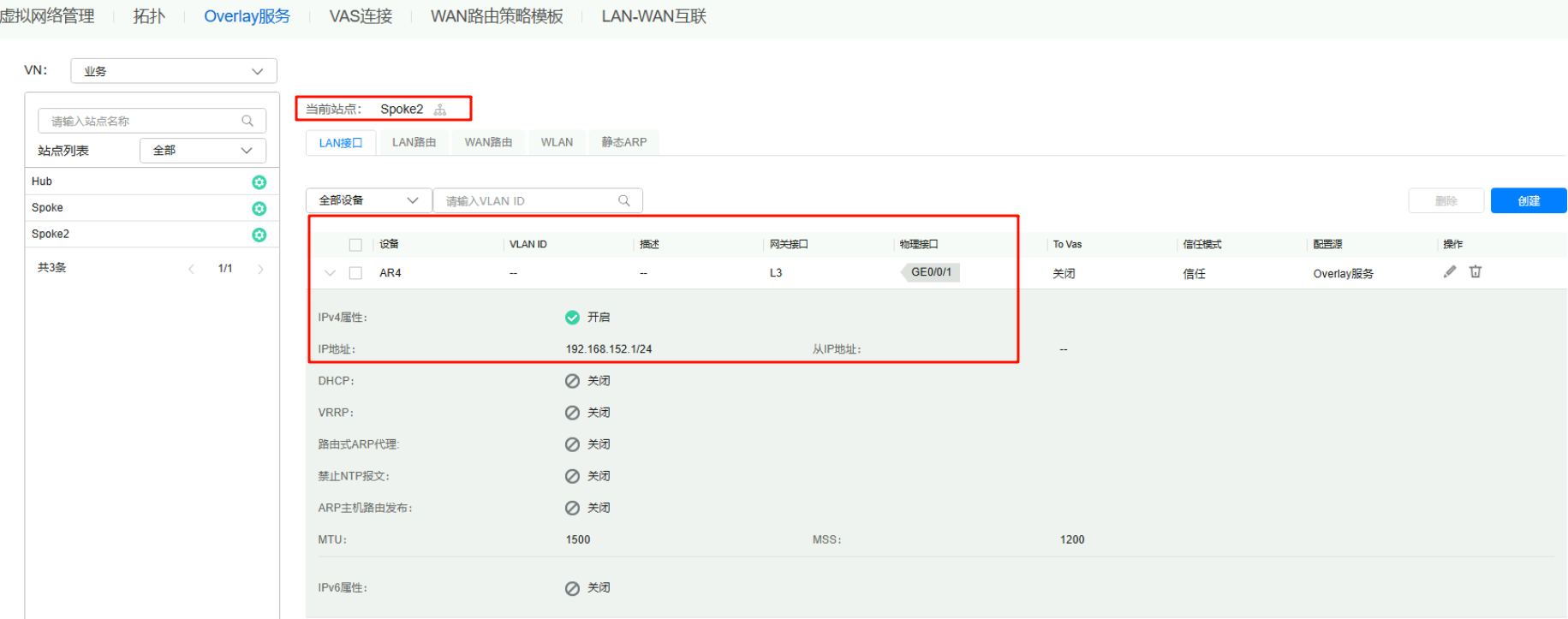Switch to the LAN路由 tab

414,142
